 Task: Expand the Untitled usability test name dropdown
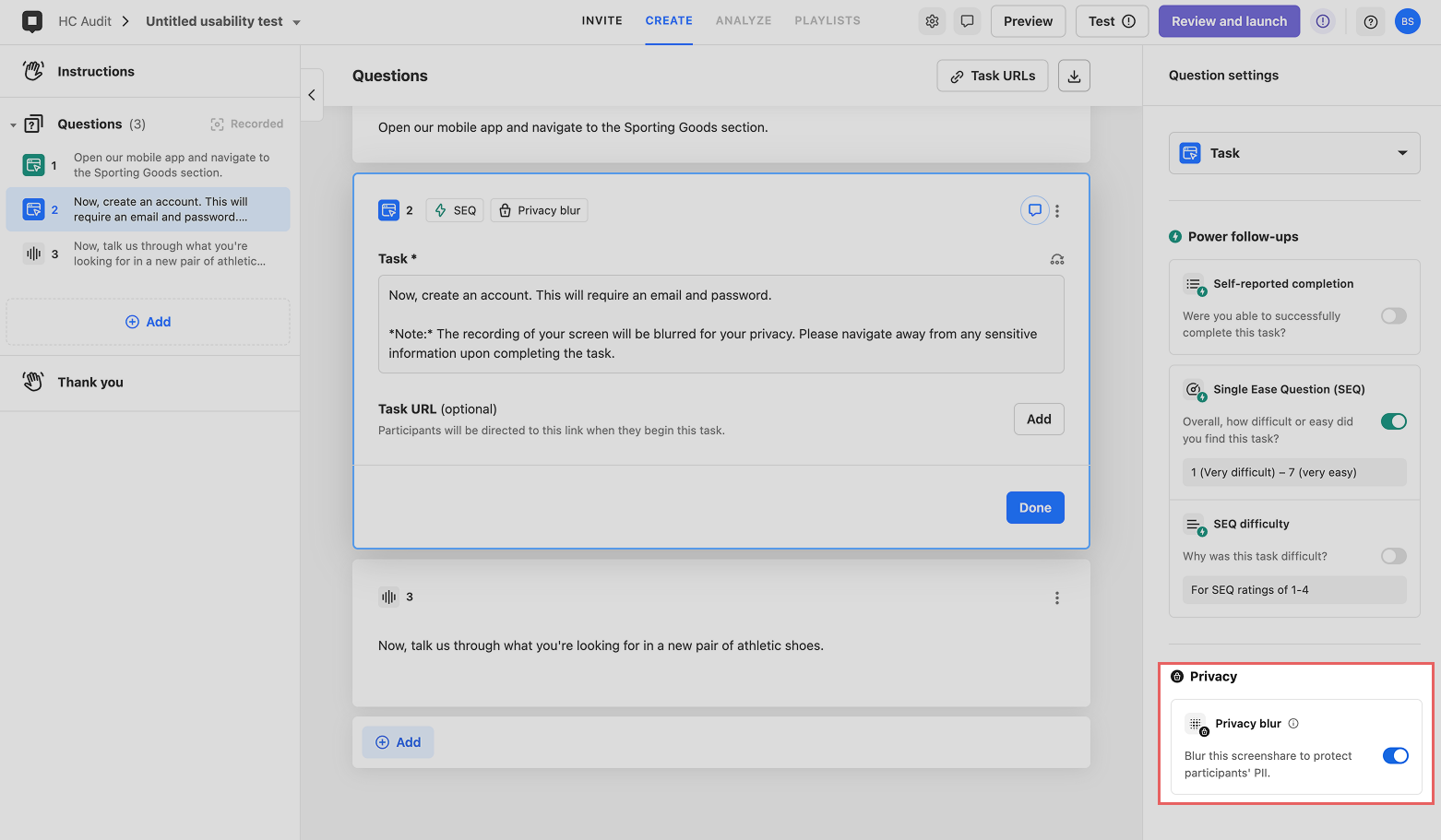click(297, 22)
